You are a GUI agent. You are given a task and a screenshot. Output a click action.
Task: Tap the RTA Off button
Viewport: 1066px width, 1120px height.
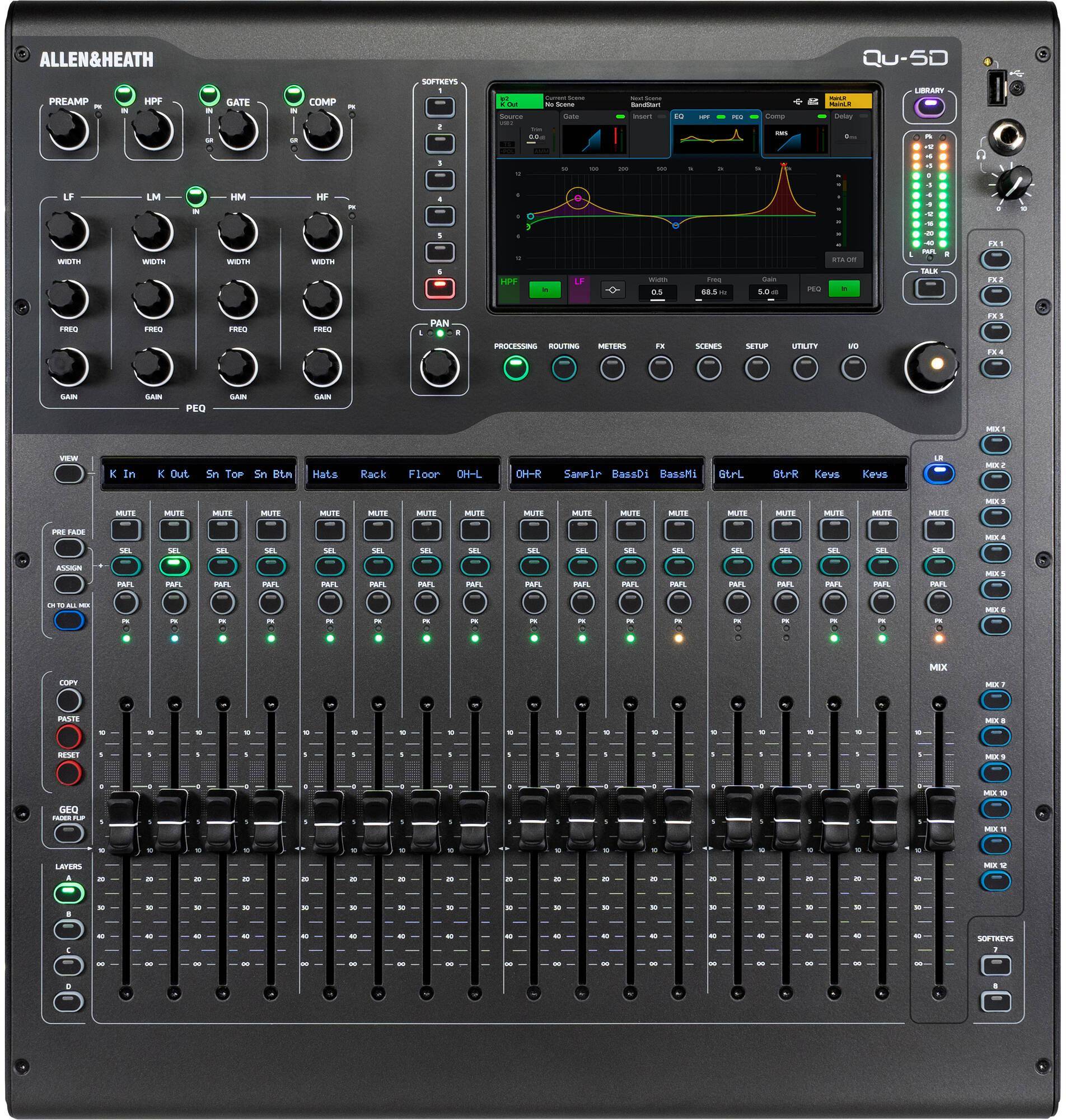[x=844, y=260]
